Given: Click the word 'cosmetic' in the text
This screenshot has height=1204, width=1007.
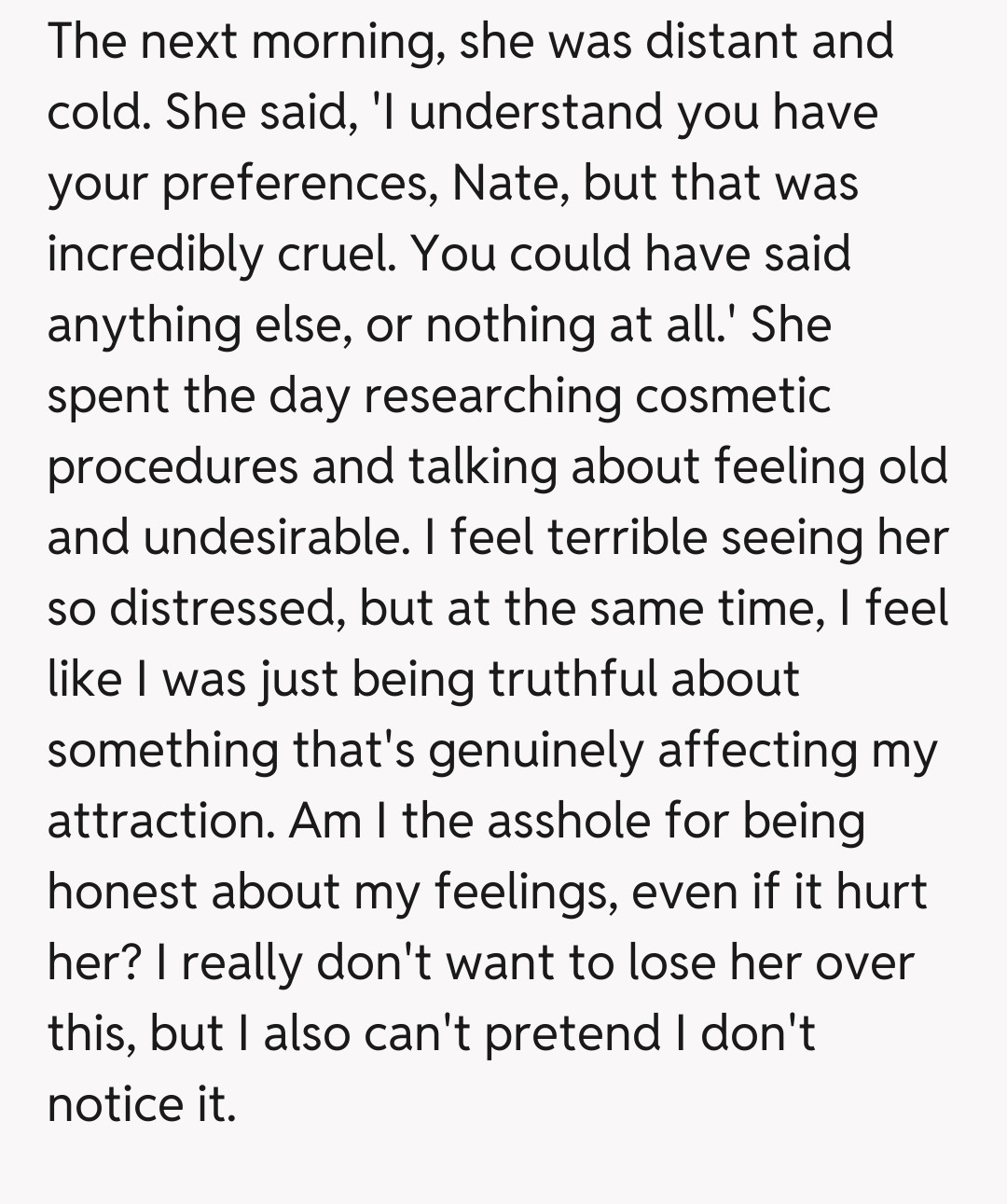Looking at the screenshot, I should click(733, 396).
